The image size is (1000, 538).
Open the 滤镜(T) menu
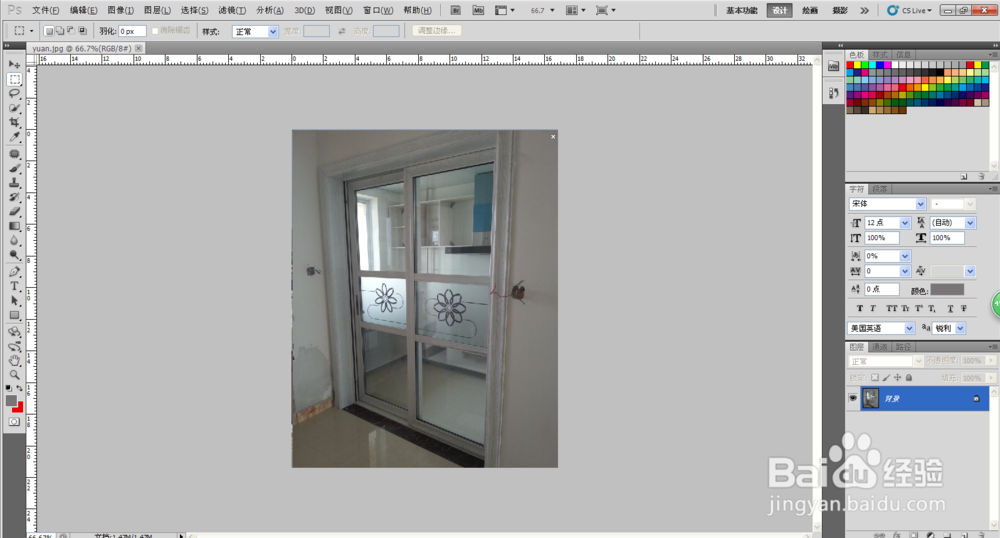pos(232,10)
